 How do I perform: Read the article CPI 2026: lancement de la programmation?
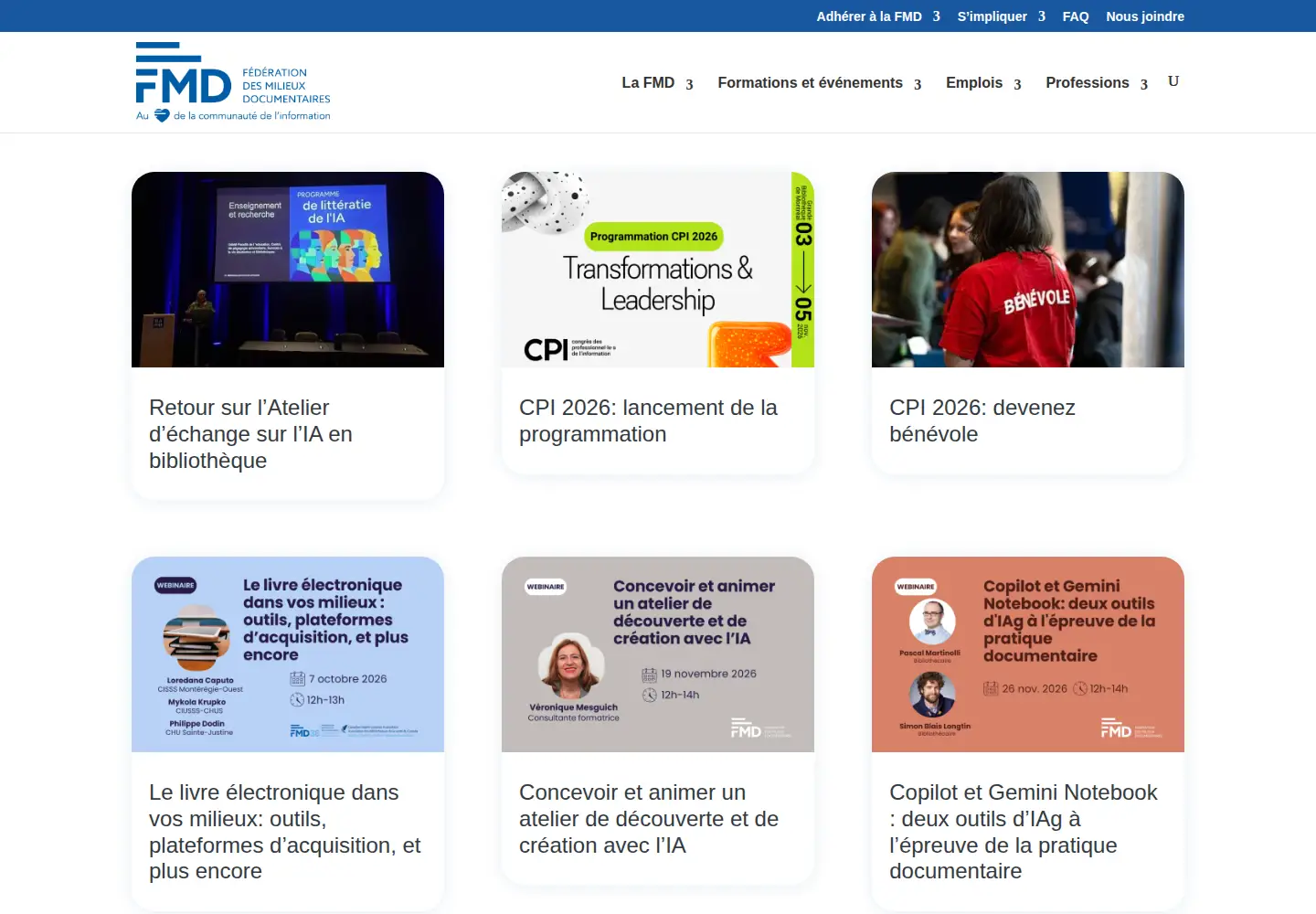click(648, 420)
